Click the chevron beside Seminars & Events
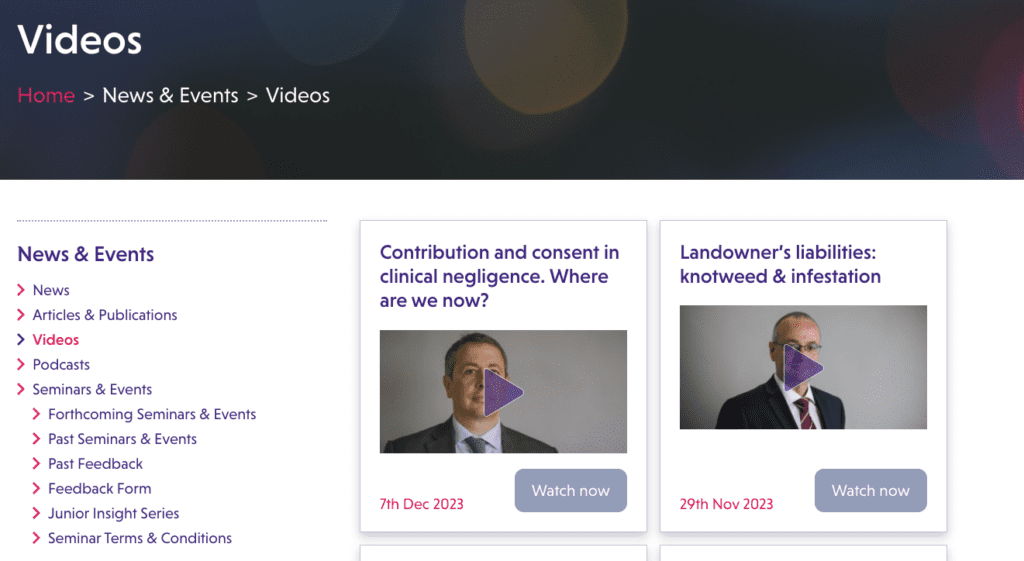Screen dimensions: 1024x561 click(22, 390)
